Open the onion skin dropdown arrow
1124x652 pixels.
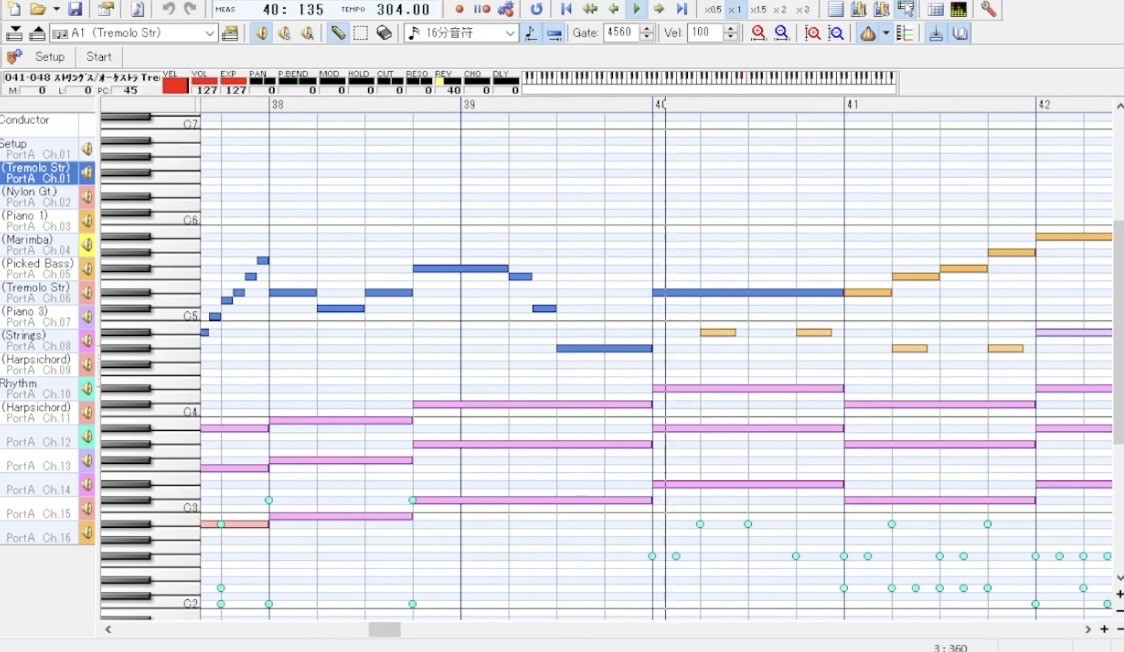click(x=885, y=33)
